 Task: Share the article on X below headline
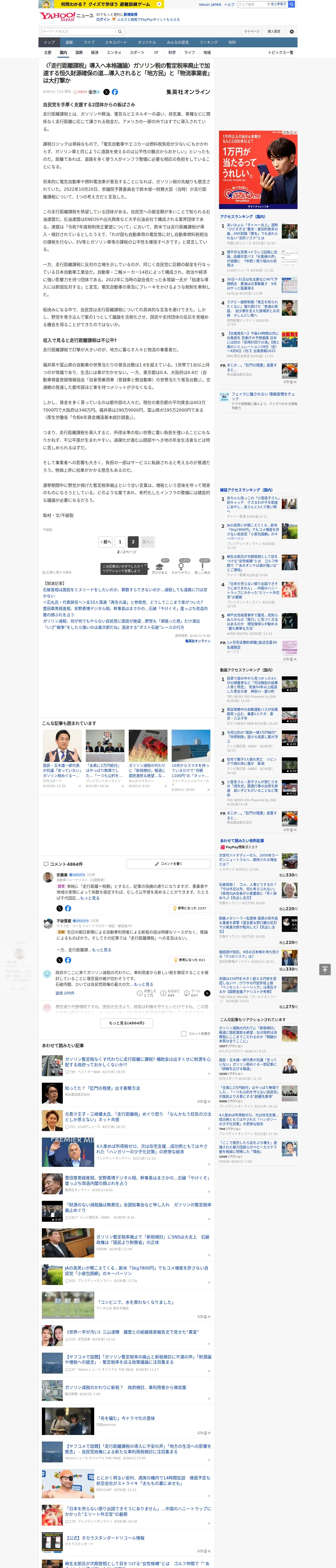106,92
